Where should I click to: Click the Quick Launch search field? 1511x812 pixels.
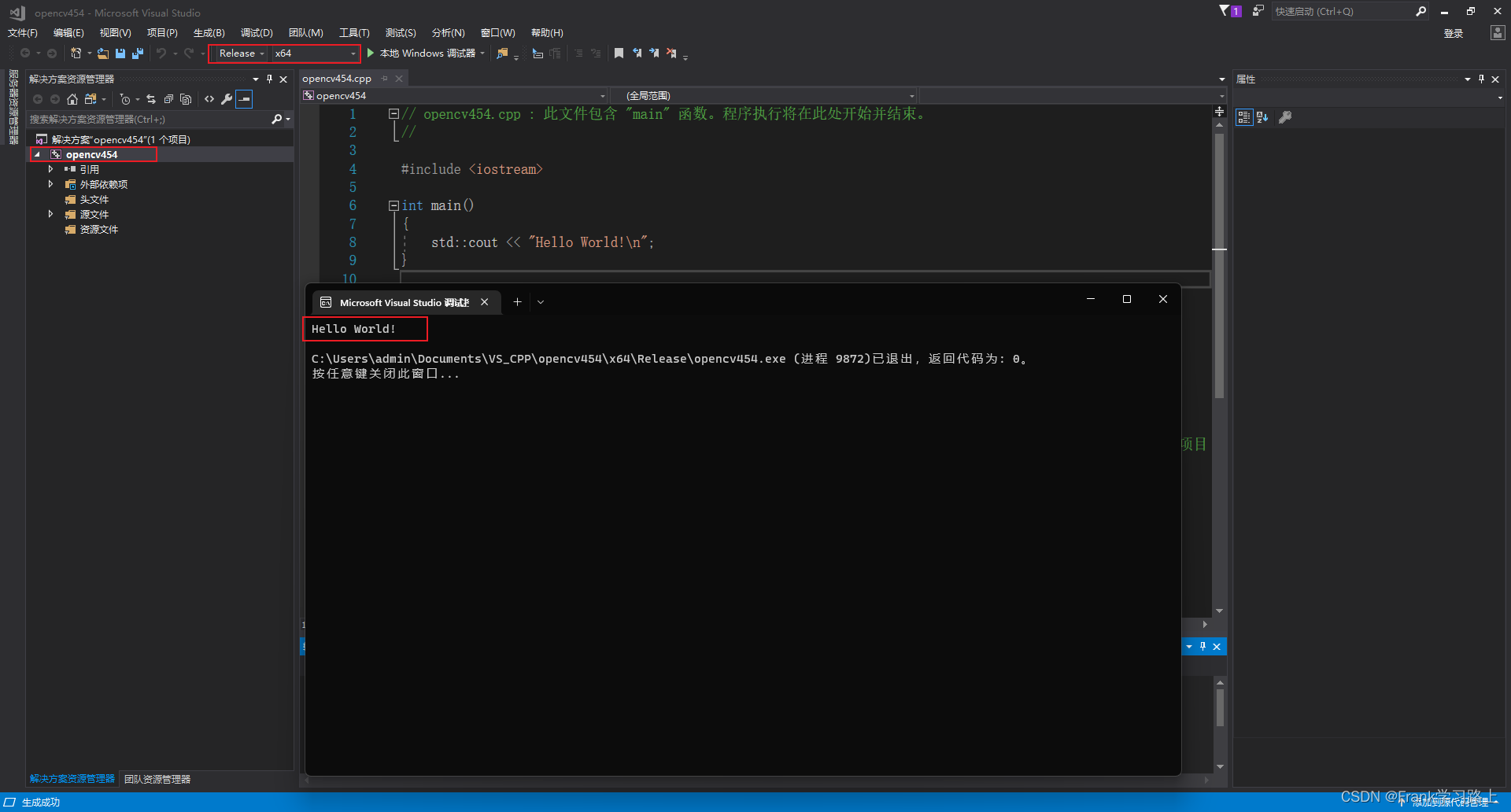tap(1342, 11)
